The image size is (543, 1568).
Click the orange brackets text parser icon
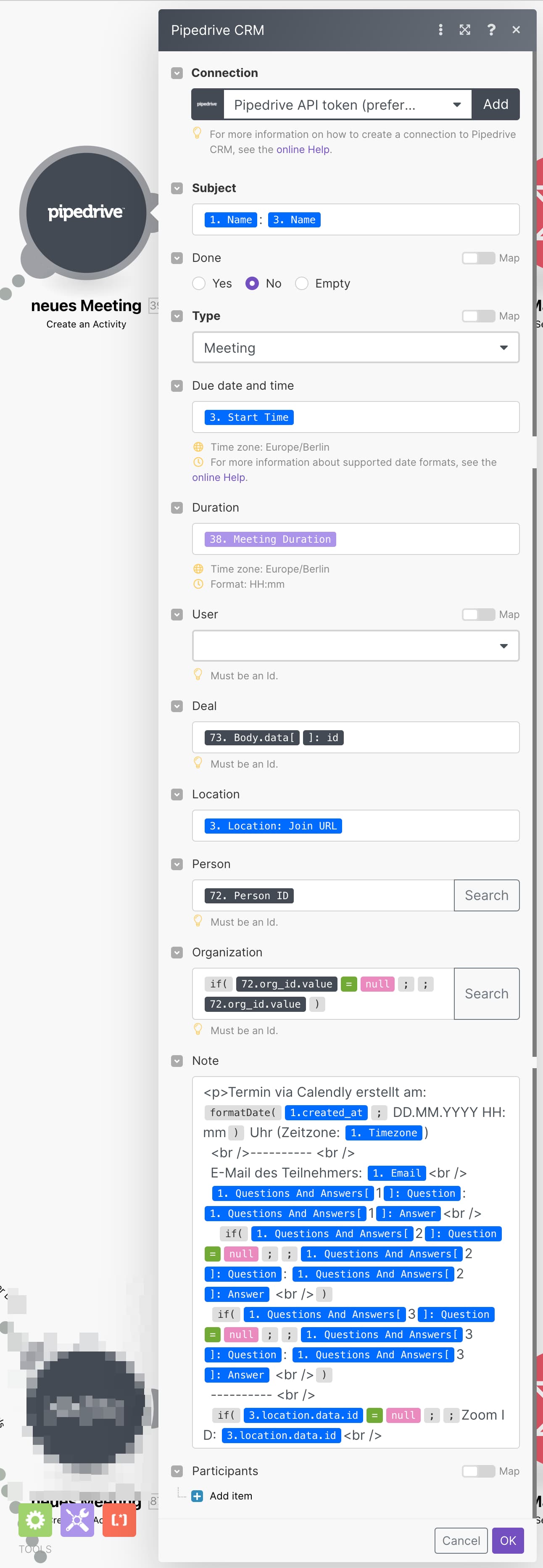[x=119, y=1519]
